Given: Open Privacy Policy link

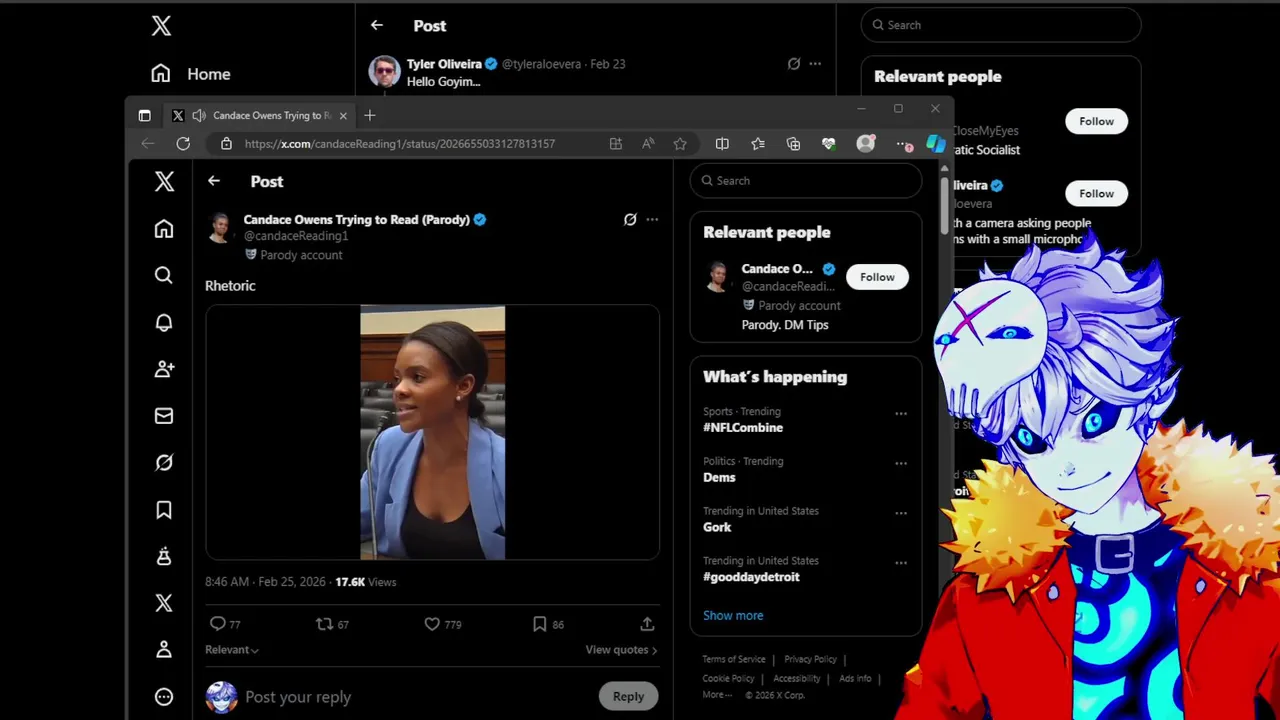Looking at the screenshot, I should (810, 660).
